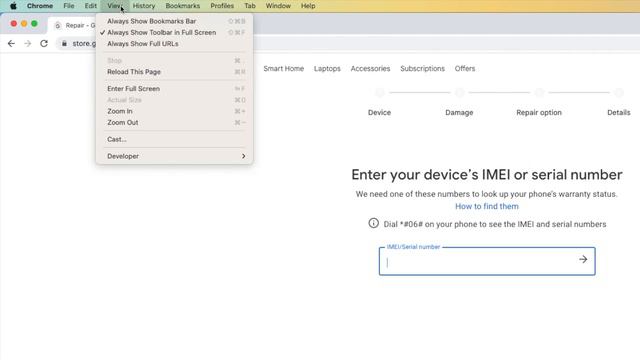Go to Smart Home store section

pos(283,69)
